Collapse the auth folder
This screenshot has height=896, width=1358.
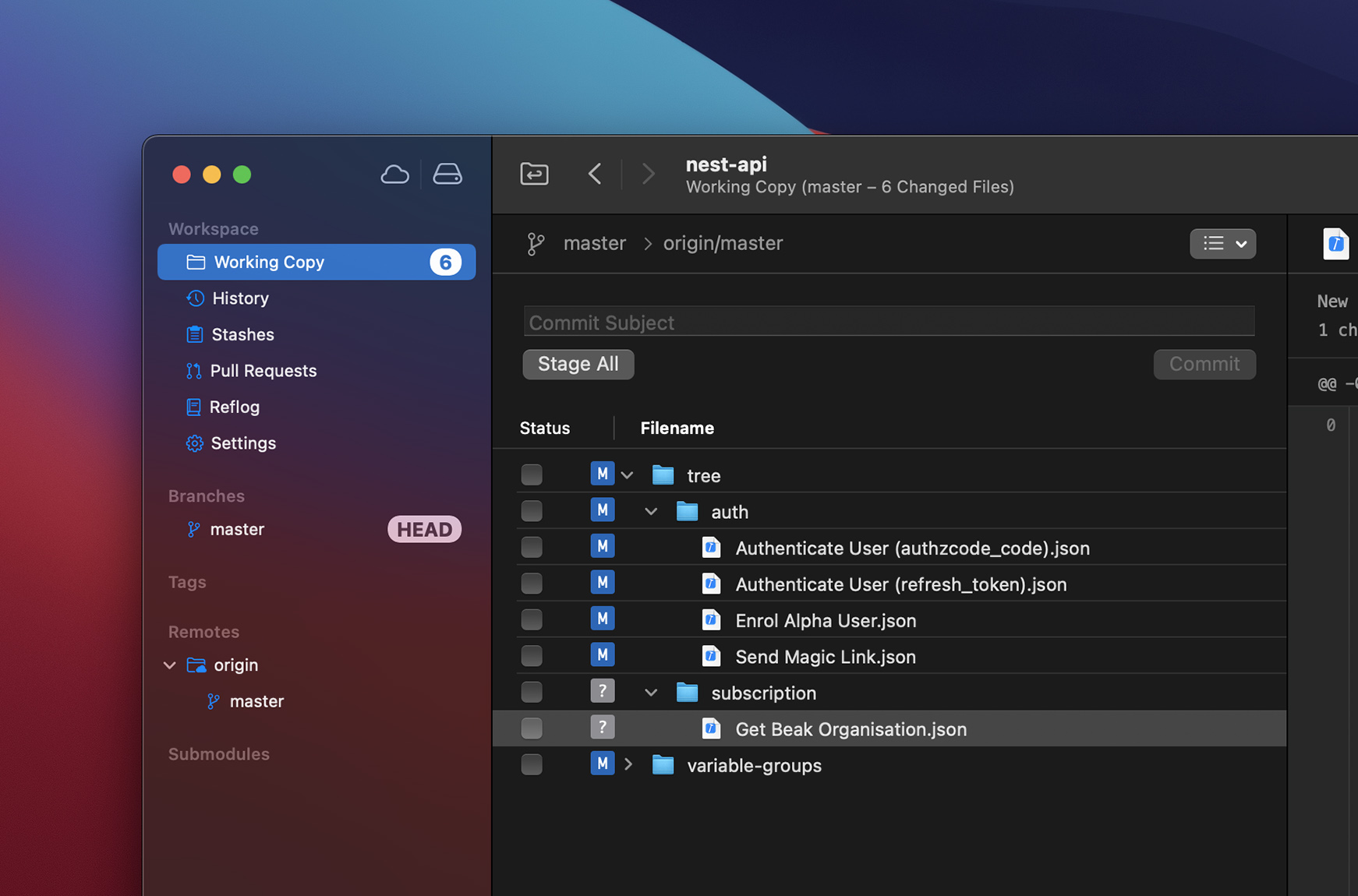[651, 511]
